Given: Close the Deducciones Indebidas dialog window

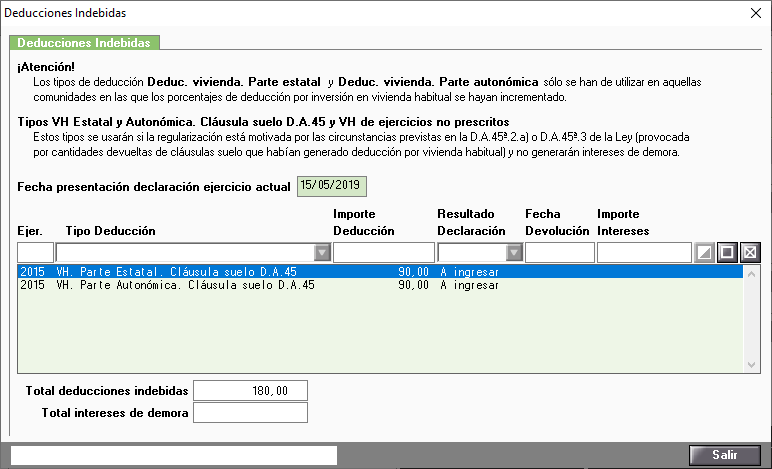Looking at the screenshot, I should pyautogui.click(x=756, y=13).
